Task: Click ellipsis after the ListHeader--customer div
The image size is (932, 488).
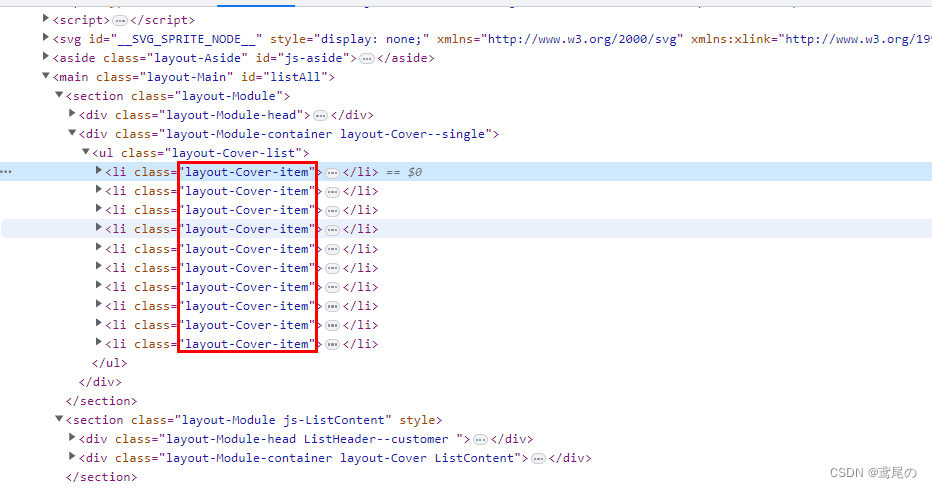Action: click(481, 440)
